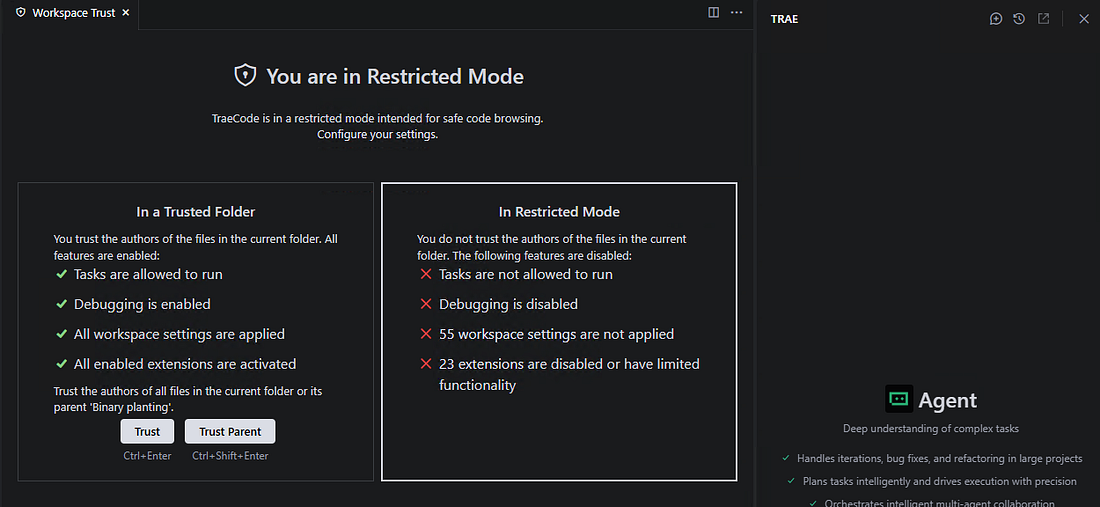This screenshot has width=1100, height=507.
Task: Click 'Plans tasks intelligently' feature line
Action: (937, 481)
